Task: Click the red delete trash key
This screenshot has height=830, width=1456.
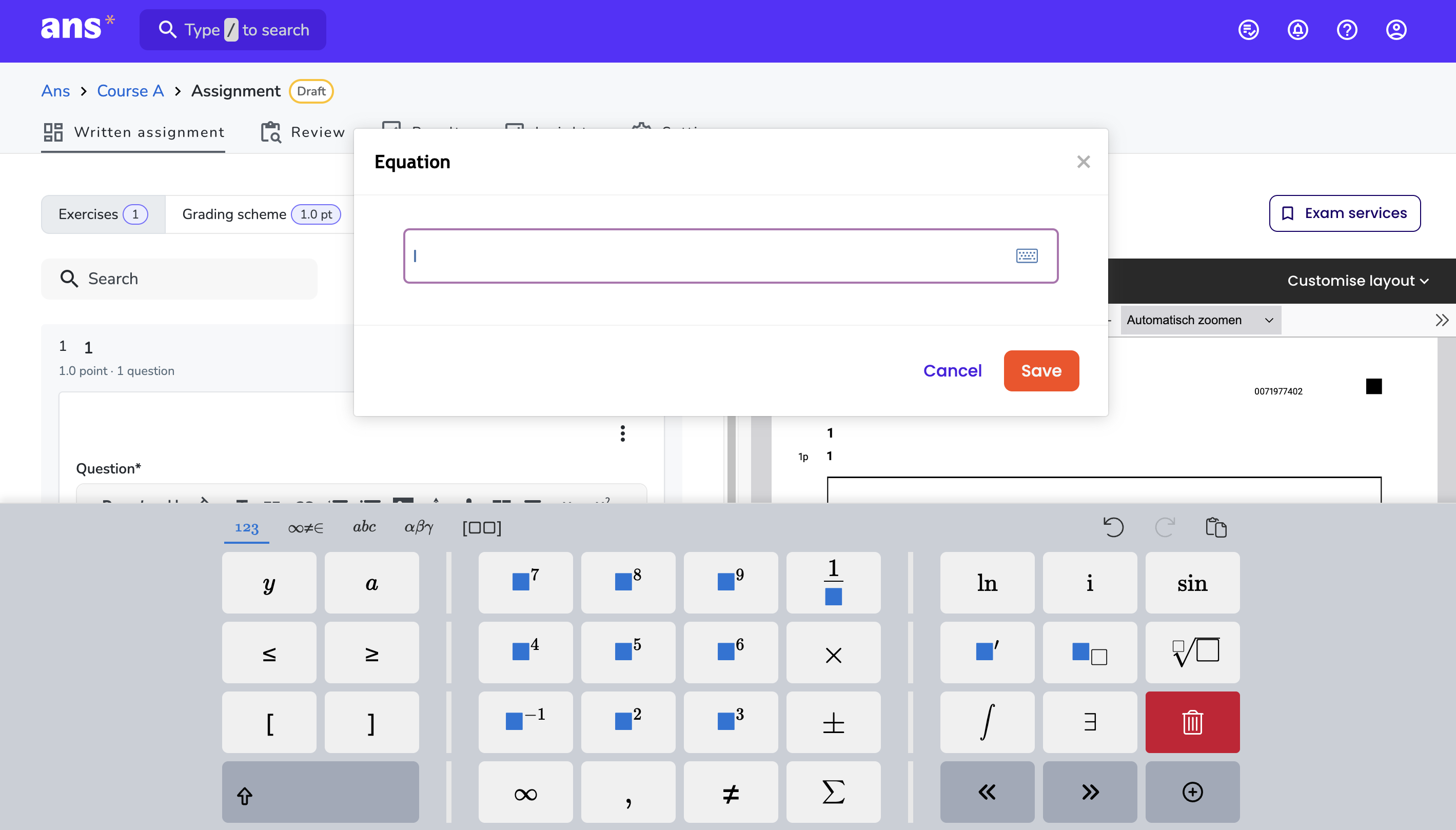Action: [1193, 722]
